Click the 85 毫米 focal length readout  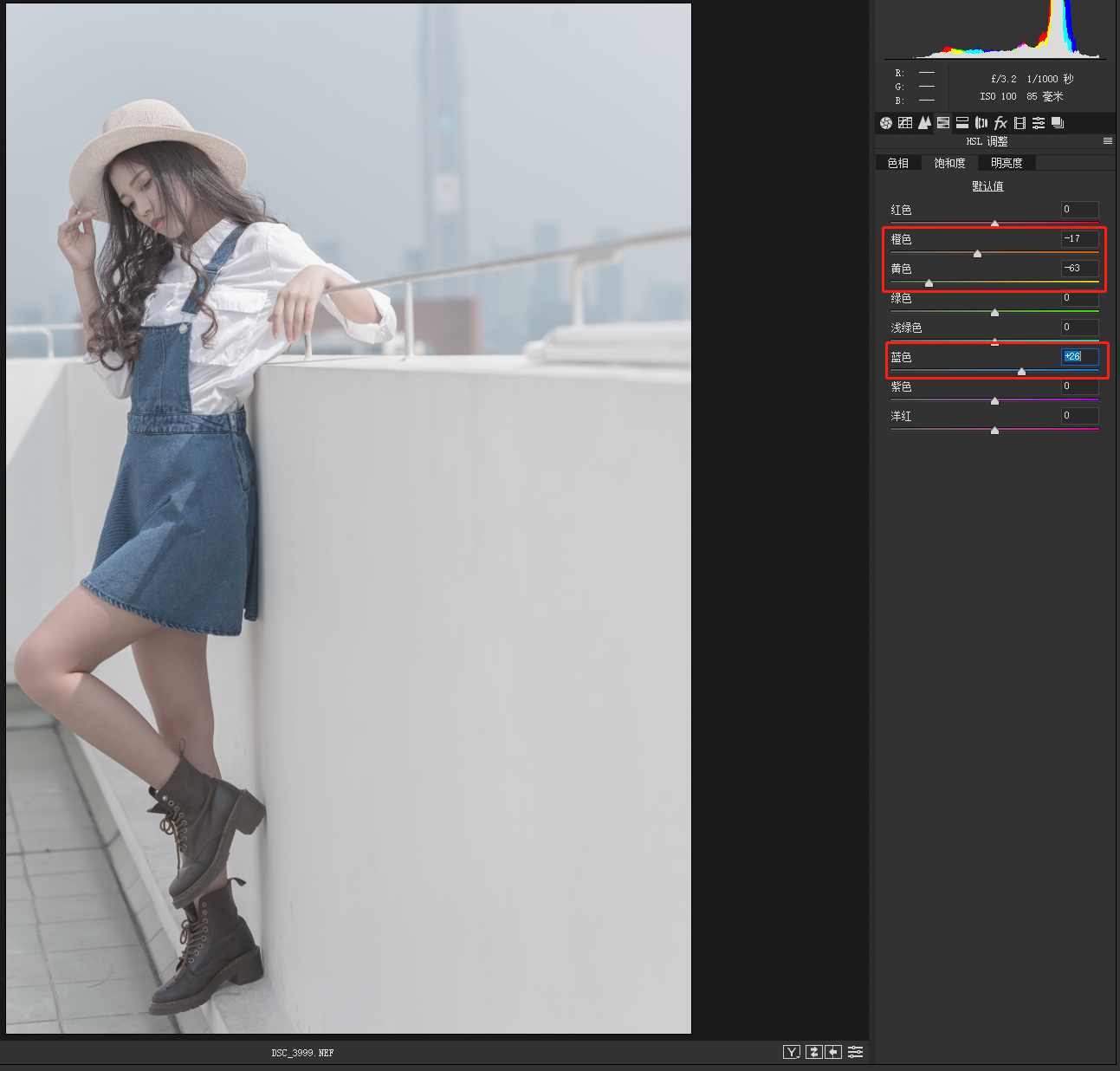pos(1045,96)
